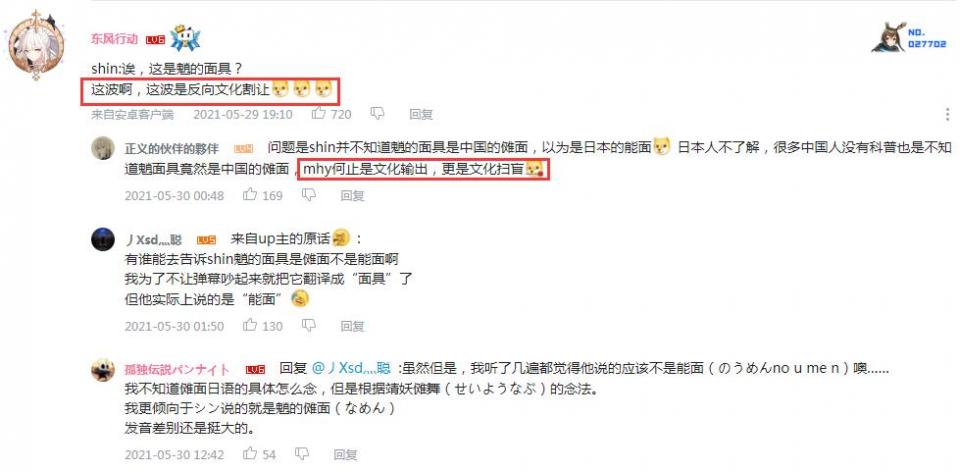960x471 pixels.
Task: Dislike the reply from 正义的伙伴的夥伴
Action: 309,195
